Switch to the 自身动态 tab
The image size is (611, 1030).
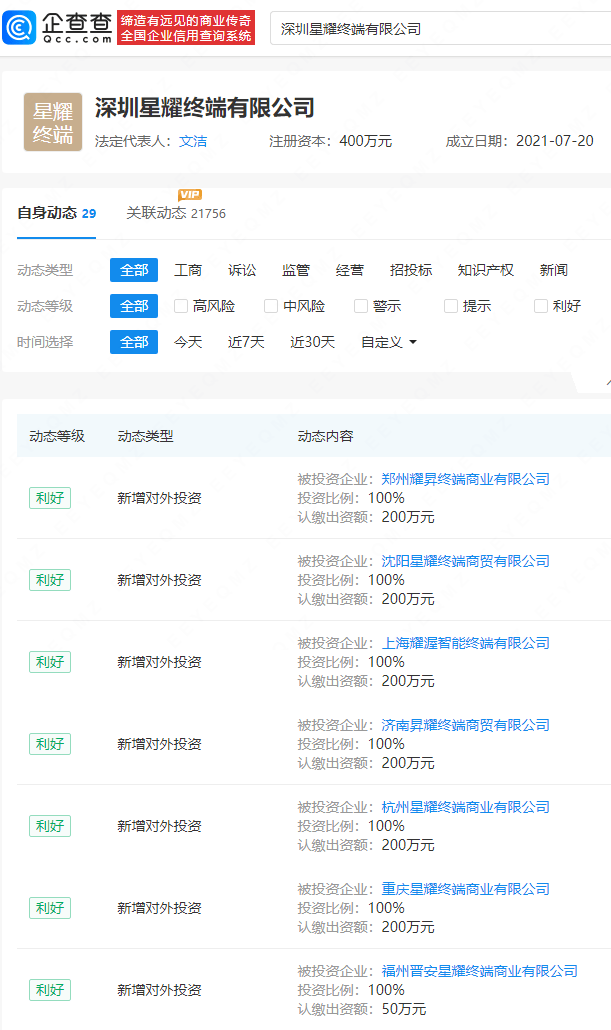pos(57,213)
